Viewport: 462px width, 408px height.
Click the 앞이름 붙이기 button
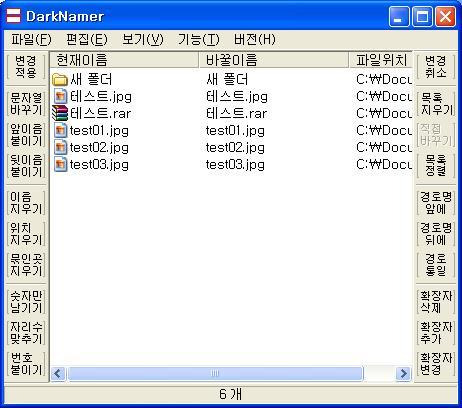(x=26, y=135)
